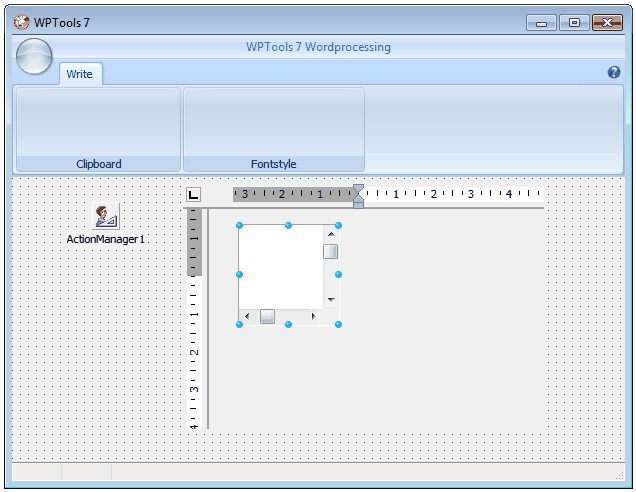
Task: Click the scroll right arrow in text box
Action: coord(313,316)
